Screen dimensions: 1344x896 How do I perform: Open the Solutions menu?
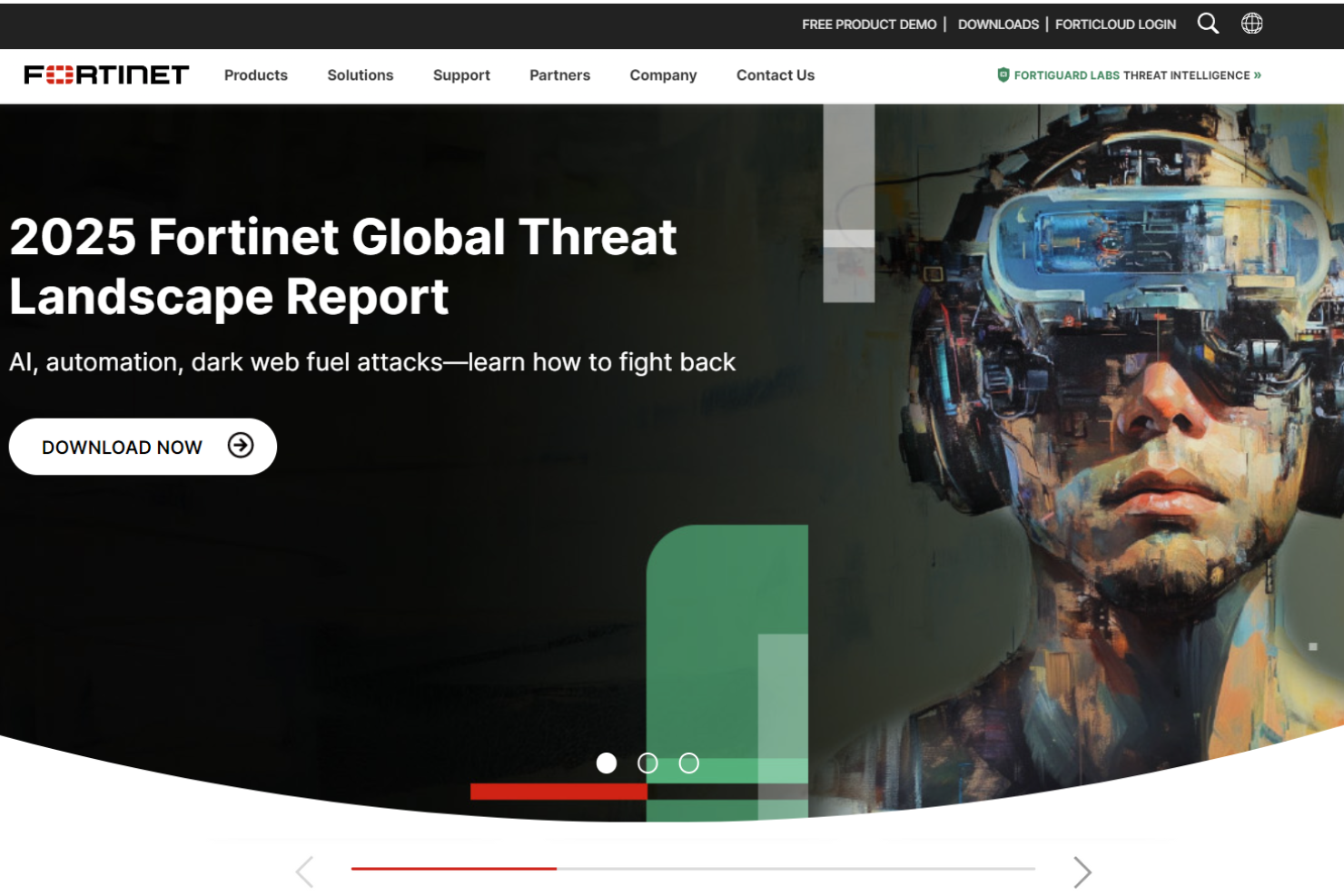tap(360, 75)
